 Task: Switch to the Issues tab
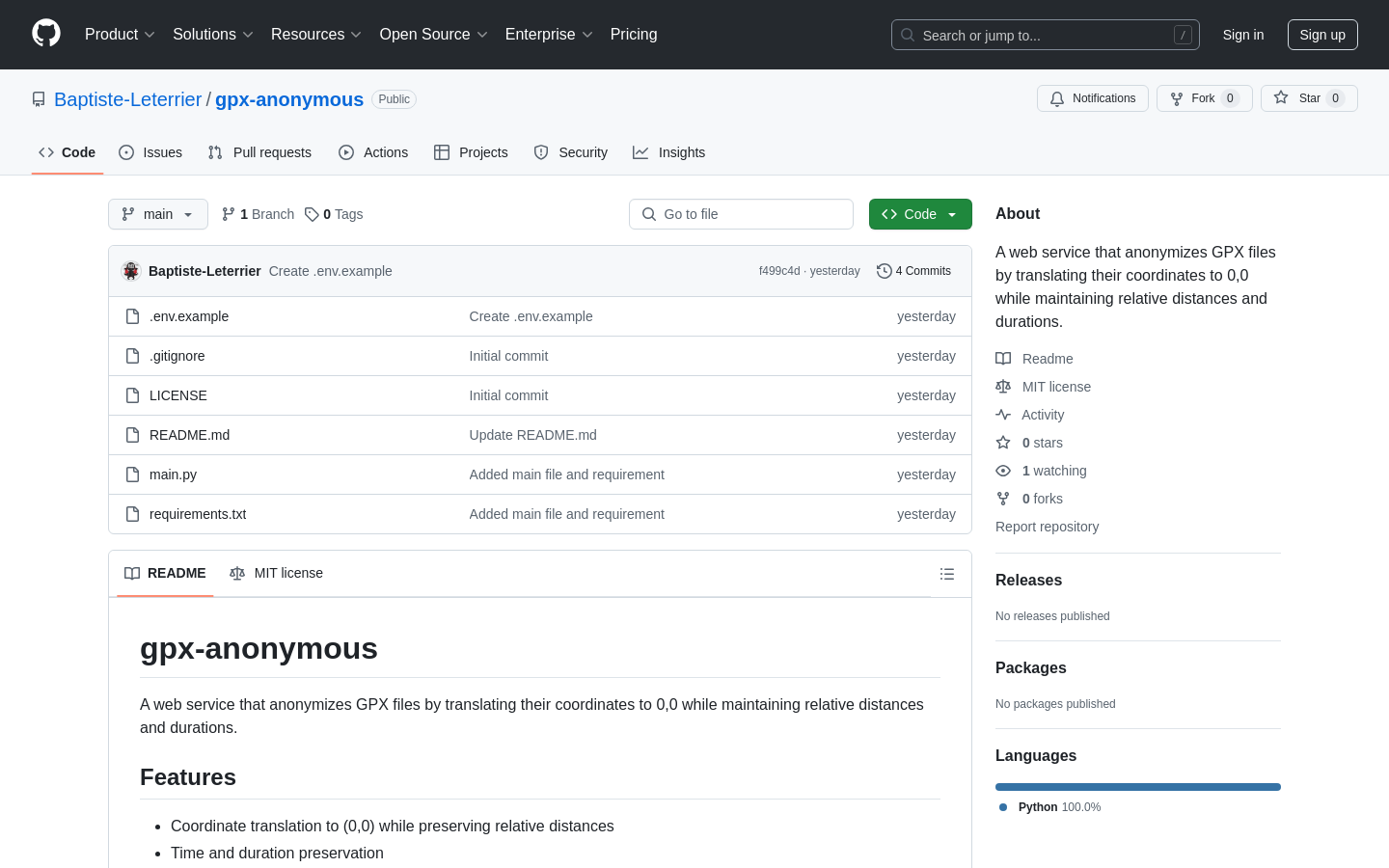[150, 152]
